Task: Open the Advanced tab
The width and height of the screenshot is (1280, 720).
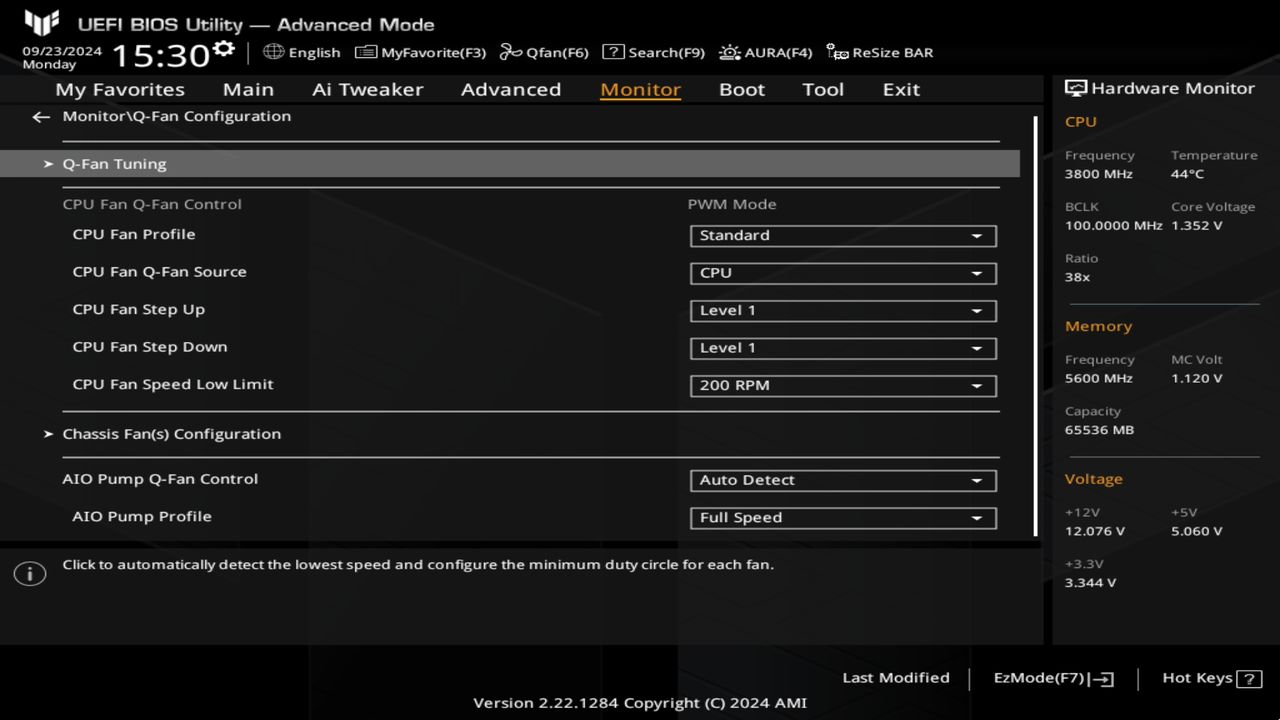Action: click(511, 89)
